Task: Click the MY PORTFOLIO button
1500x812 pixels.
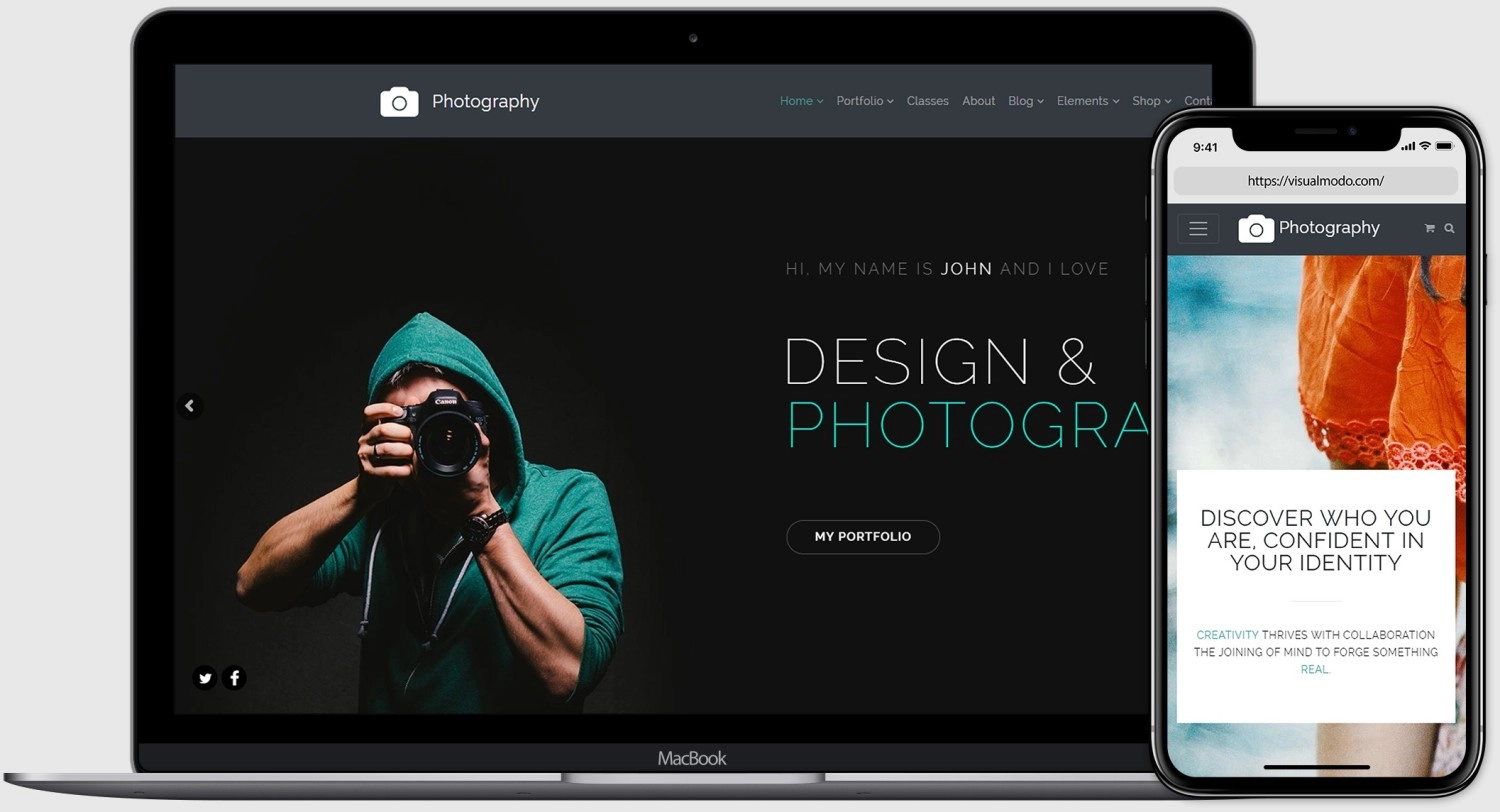Action: pyautogui.click(x=863, y=537)
